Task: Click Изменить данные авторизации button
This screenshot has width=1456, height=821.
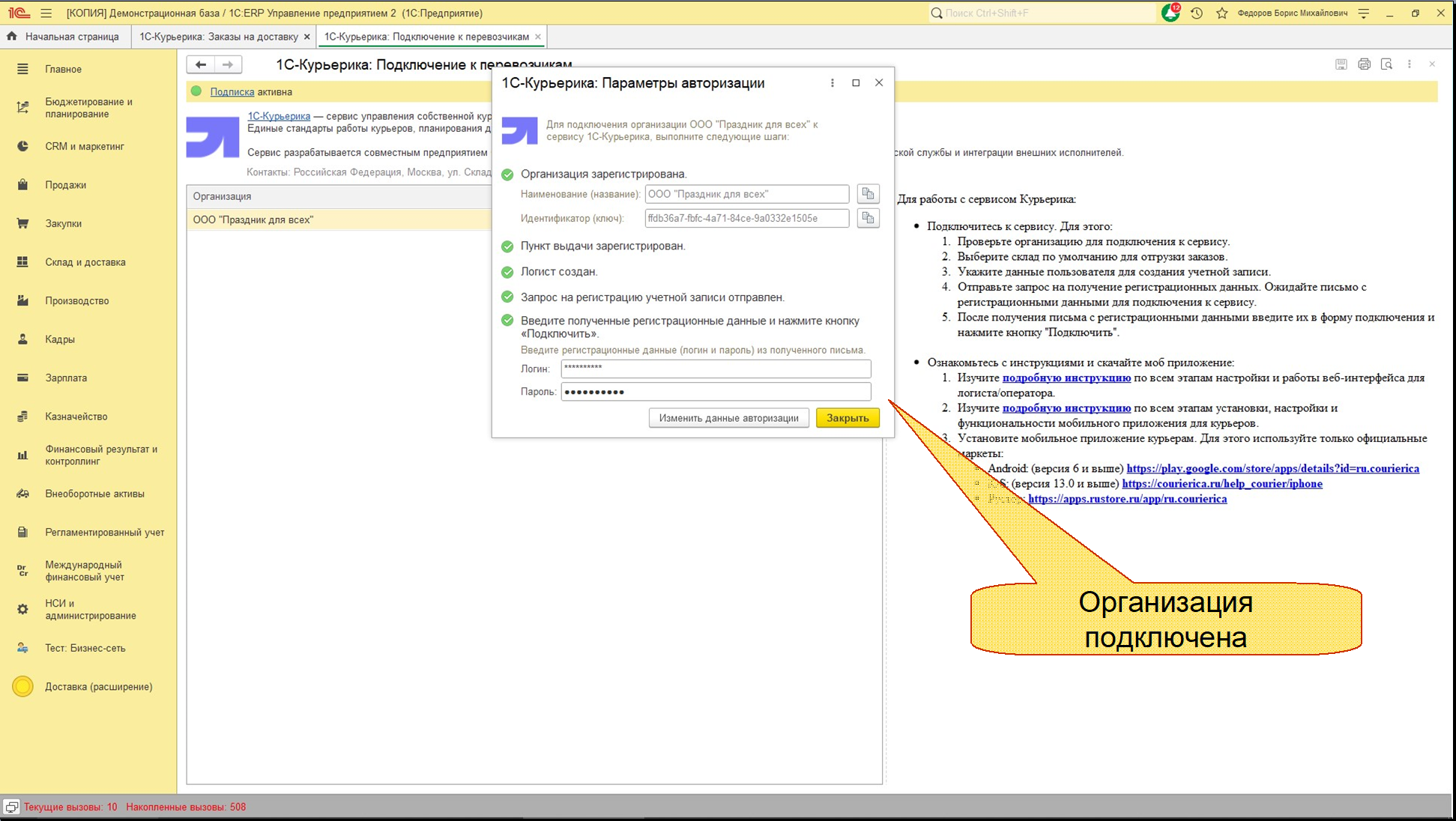Action: [729, 418]
